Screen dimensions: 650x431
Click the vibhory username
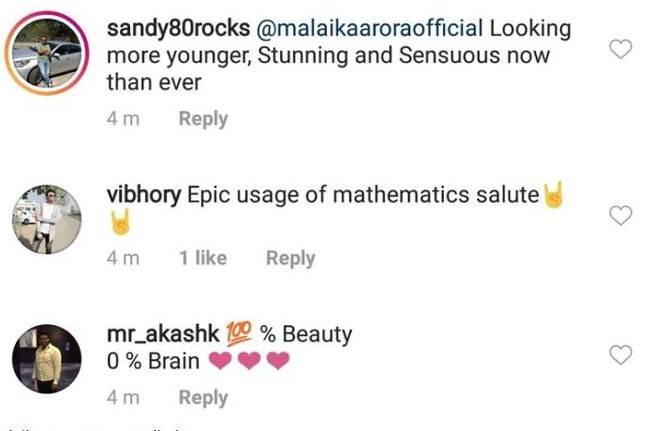142,194
